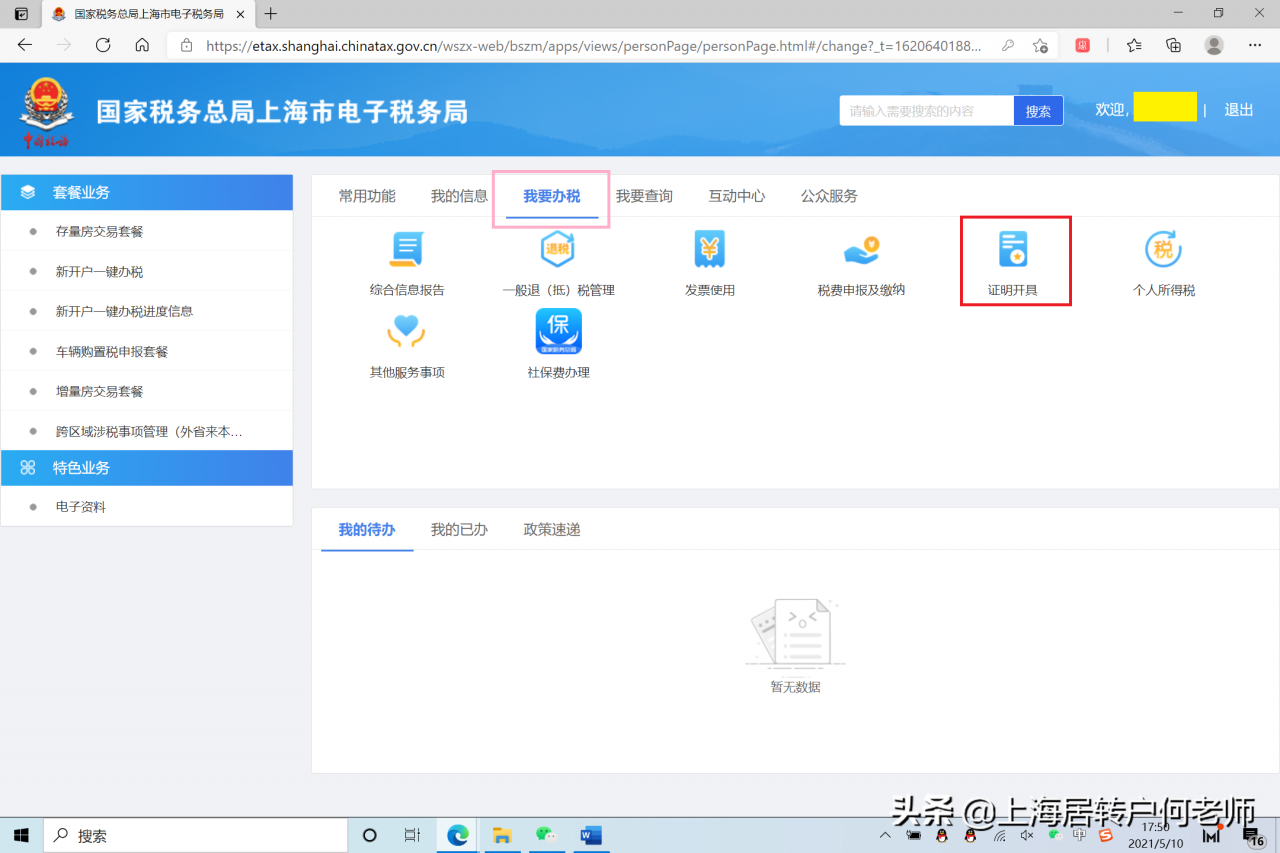
Task: Click the 税费申报及缴纳 icon
Action: coord(861,260)
